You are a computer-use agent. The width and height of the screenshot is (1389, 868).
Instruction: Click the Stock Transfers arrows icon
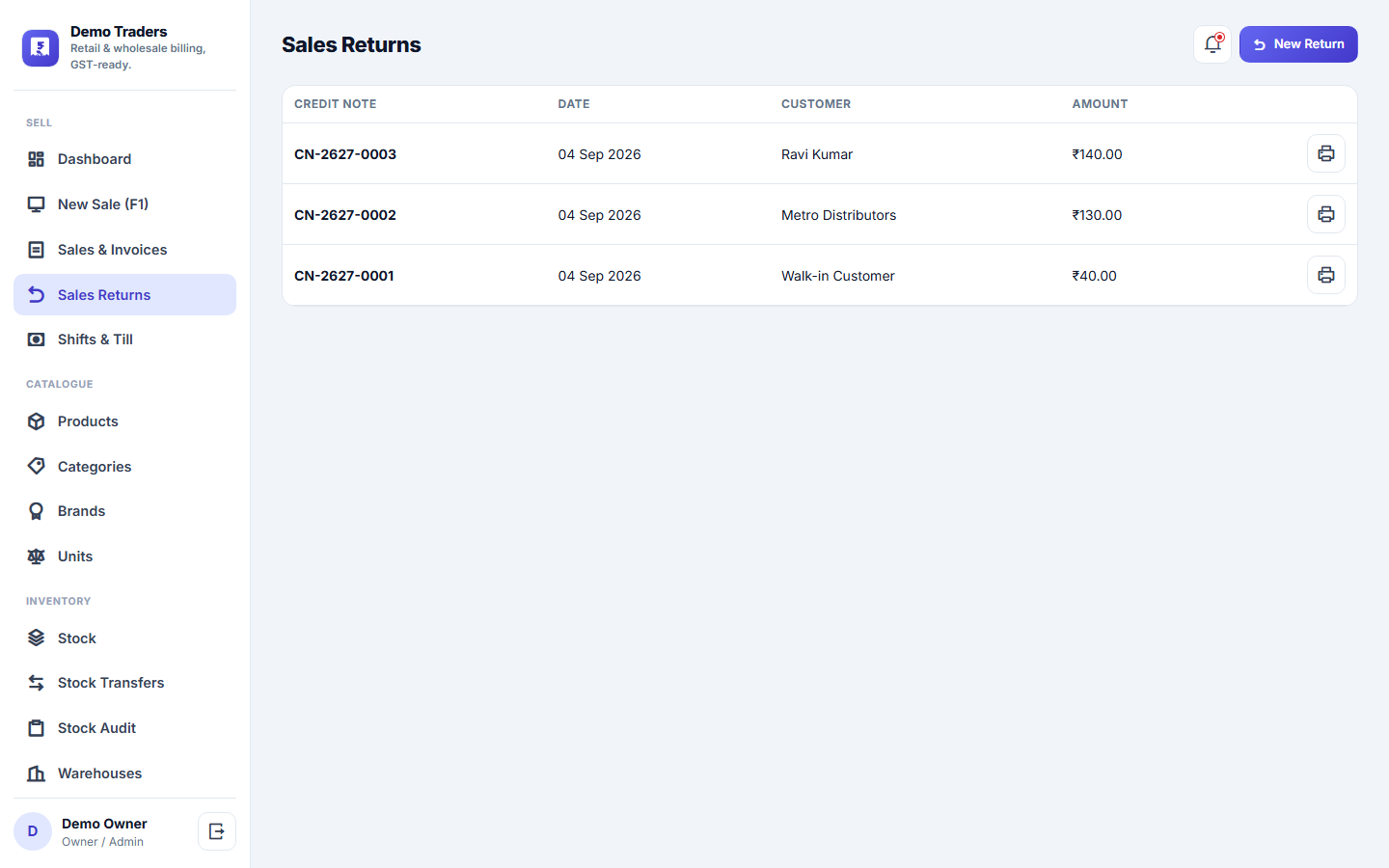[x=37, y=683]
